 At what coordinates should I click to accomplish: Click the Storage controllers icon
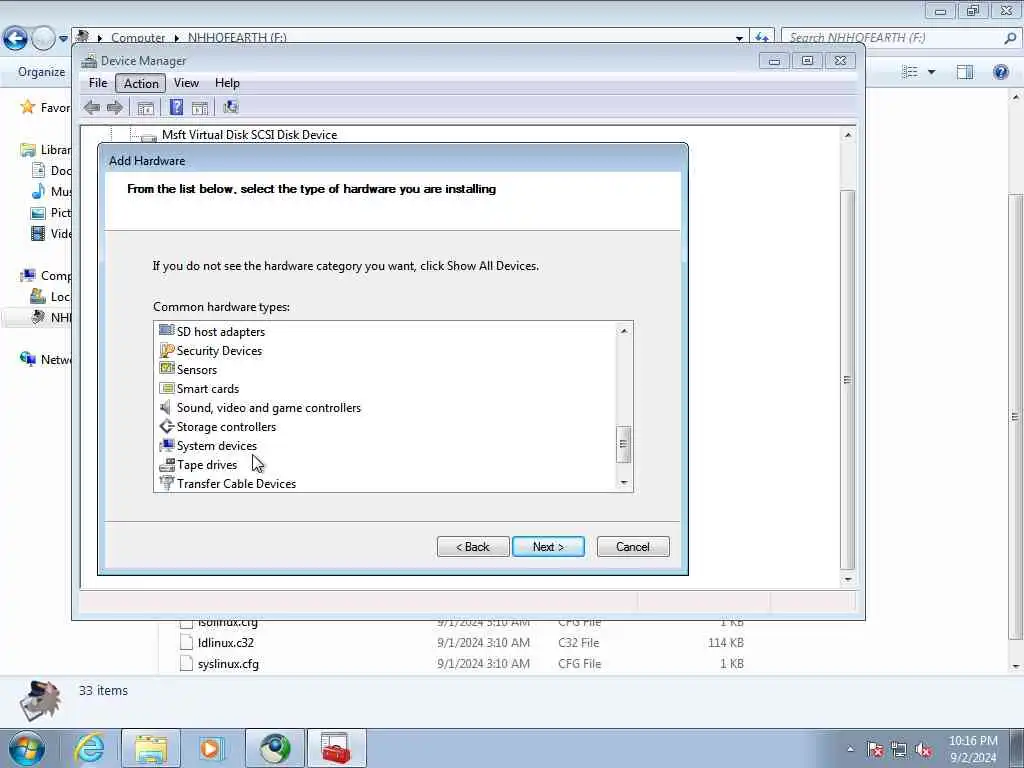167,426
